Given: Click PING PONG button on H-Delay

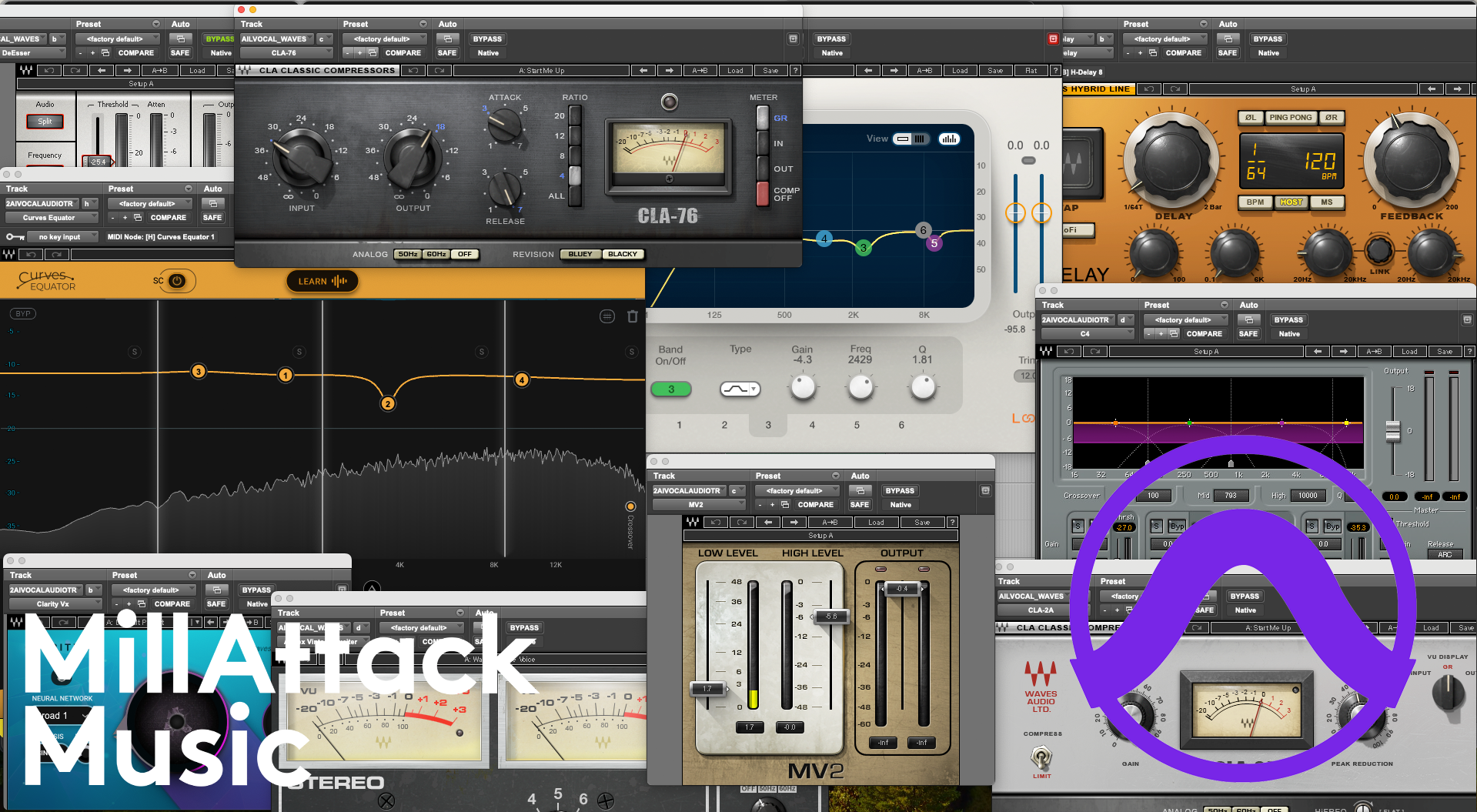Looking at the screenshot, I should point(1290,118).
